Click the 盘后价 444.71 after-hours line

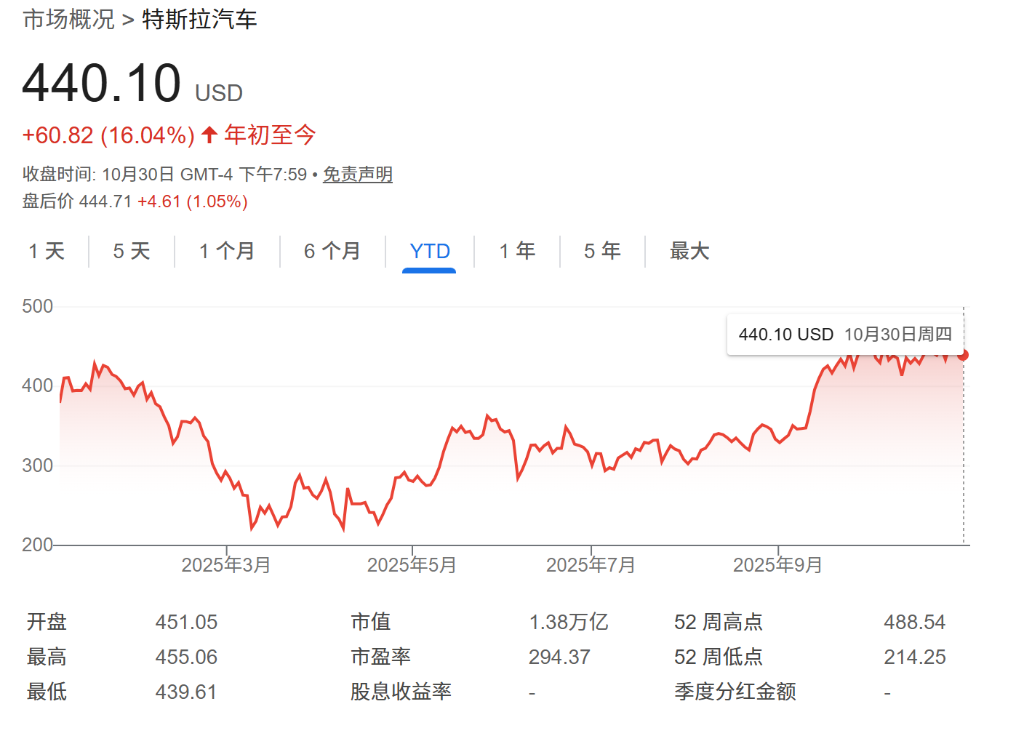point(135,201)
